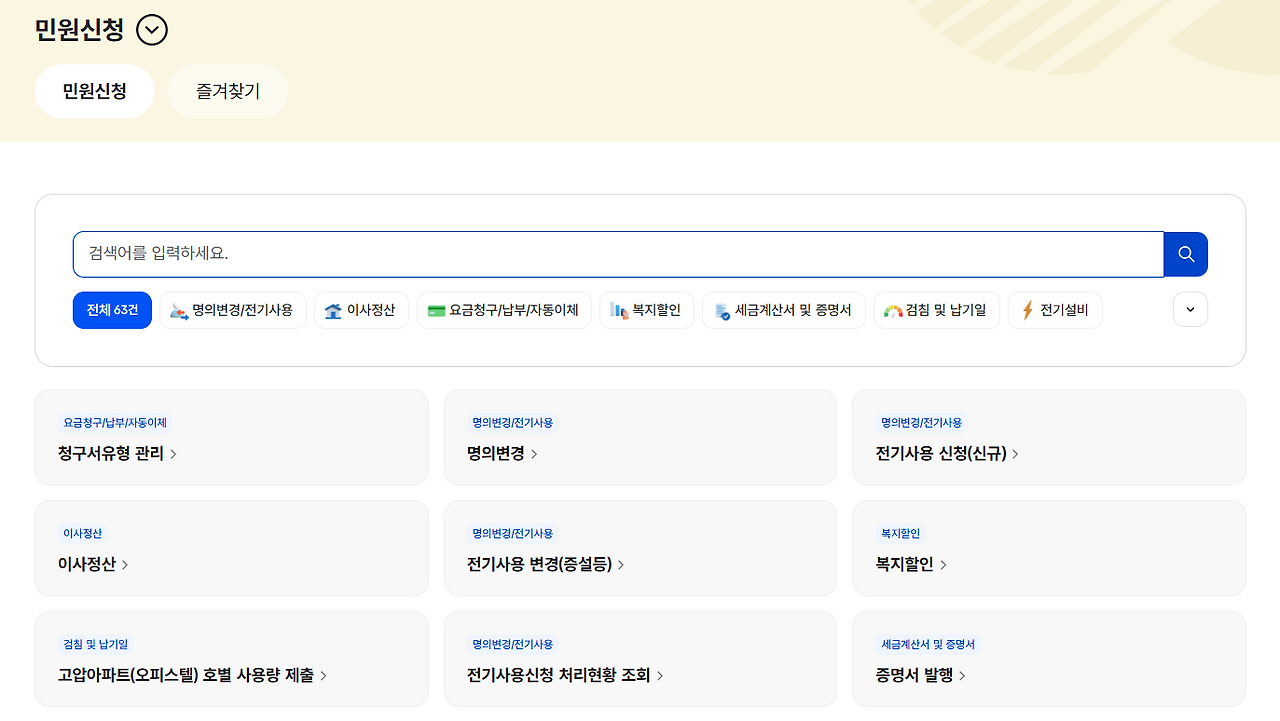This screenshot has width=1280, height=721.
Task: Open the 전기사용 신청(신규) card
Action: (1049, 437)
